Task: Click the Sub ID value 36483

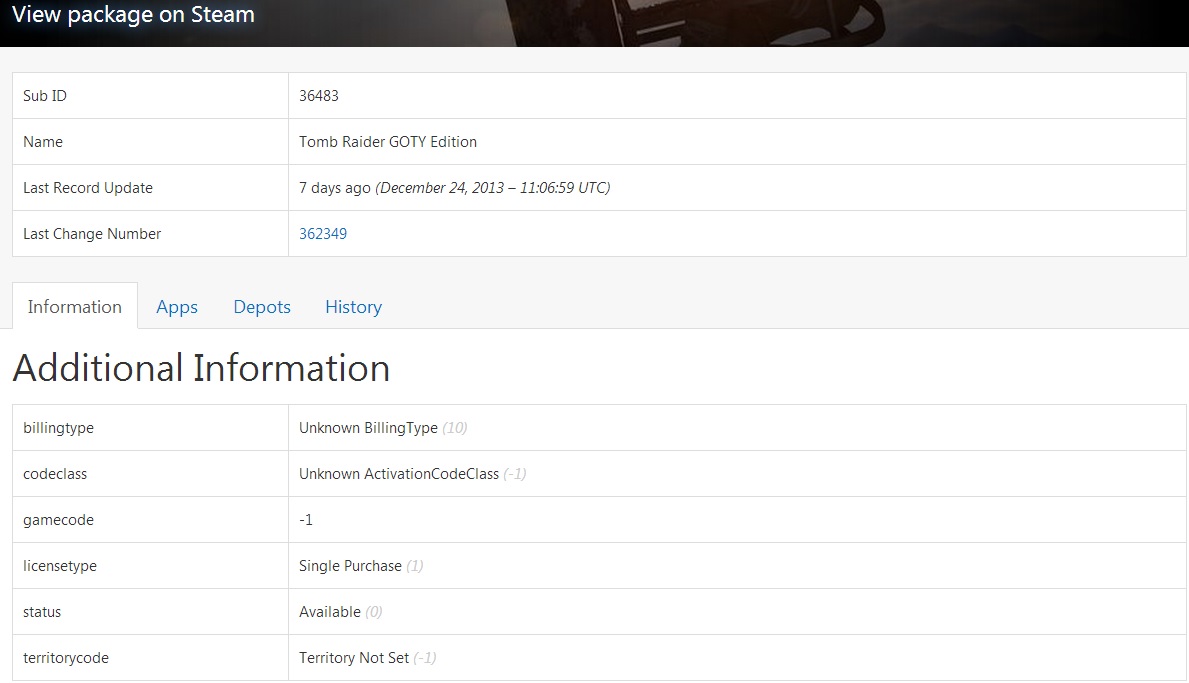Action: point(319,96)
